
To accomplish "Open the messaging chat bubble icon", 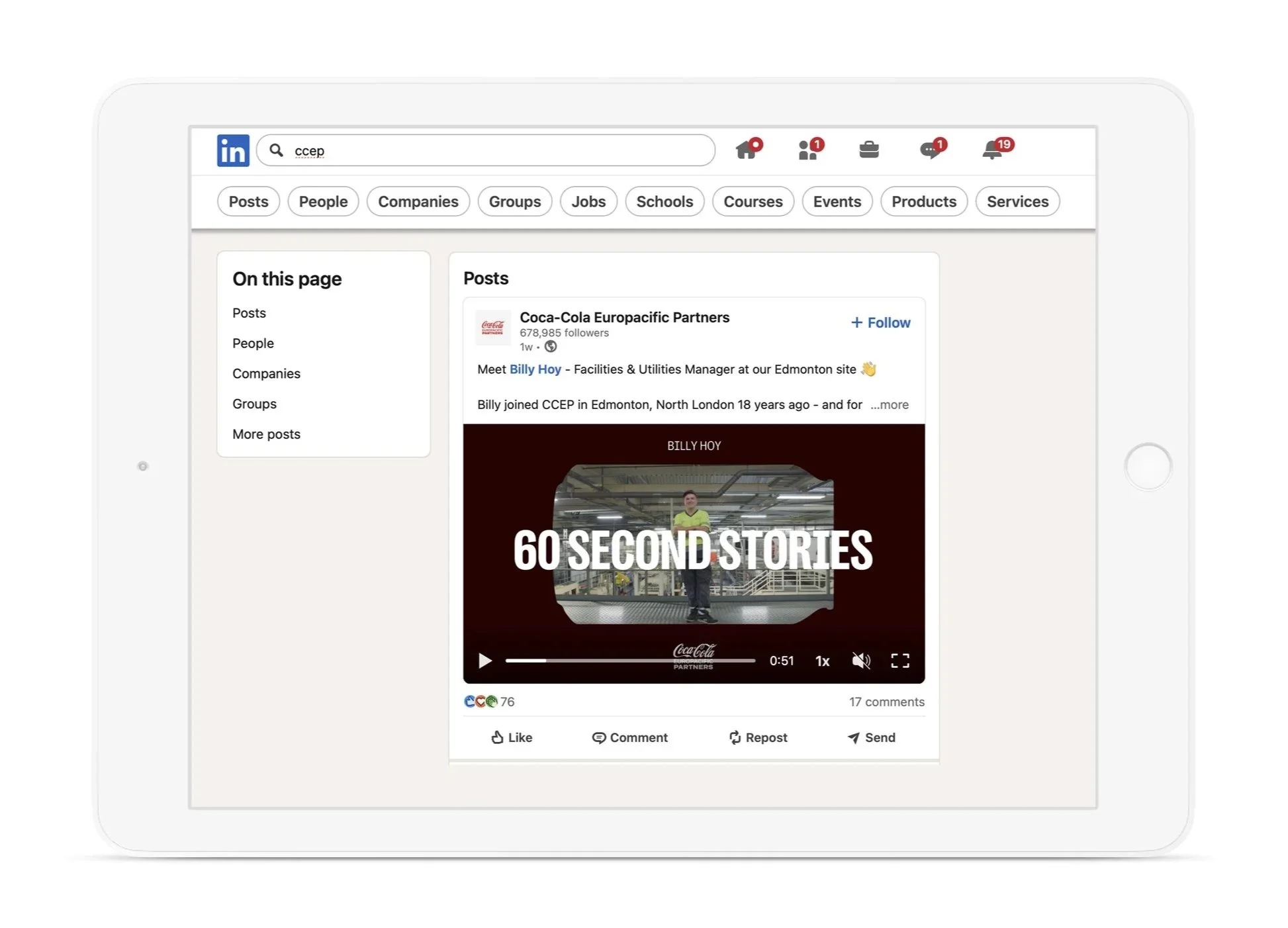I will point(930,150).
